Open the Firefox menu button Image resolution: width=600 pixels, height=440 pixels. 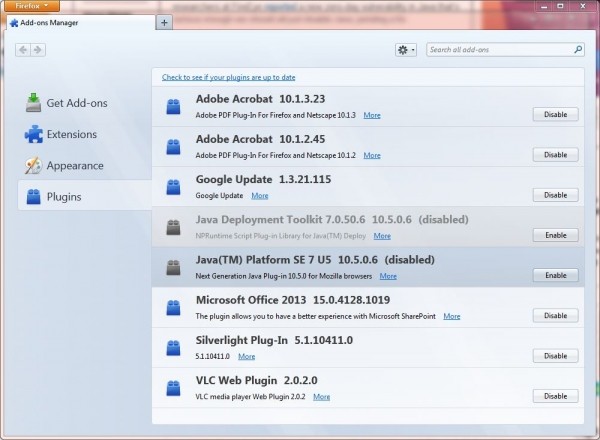click(x=32, y=6)
